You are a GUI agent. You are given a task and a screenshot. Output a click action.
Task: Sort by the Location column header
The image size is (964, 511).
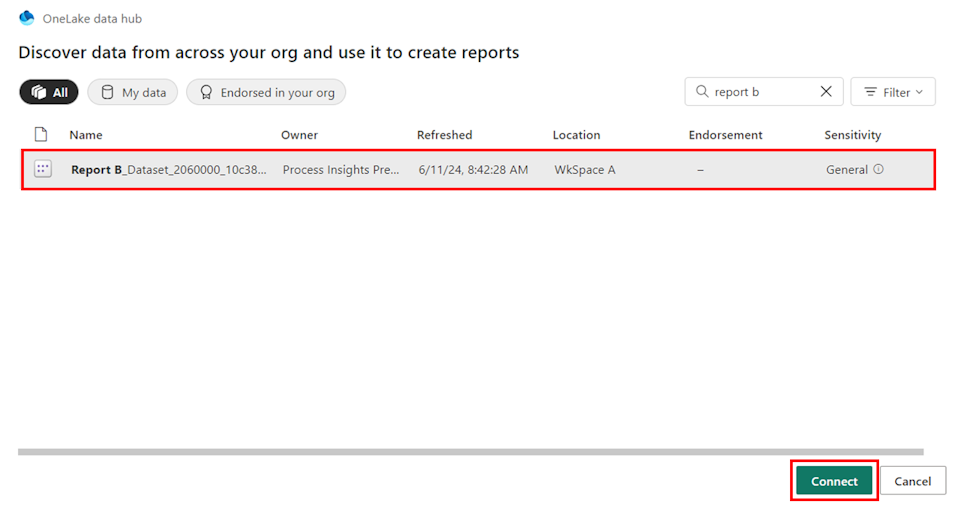point(577,135)
